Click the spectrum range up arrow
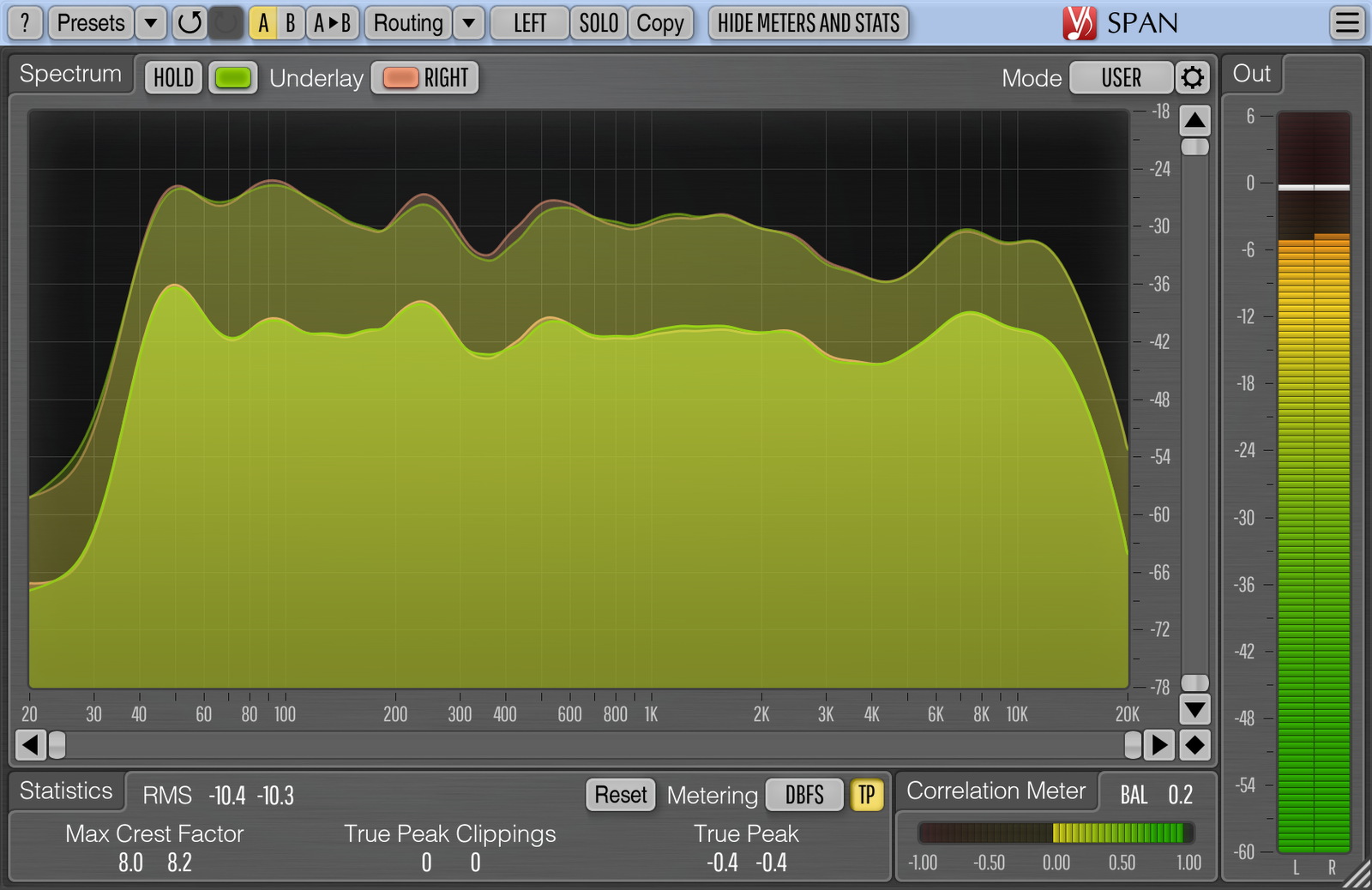This screenshot has height=890, width=1372. click(1194, 121)
